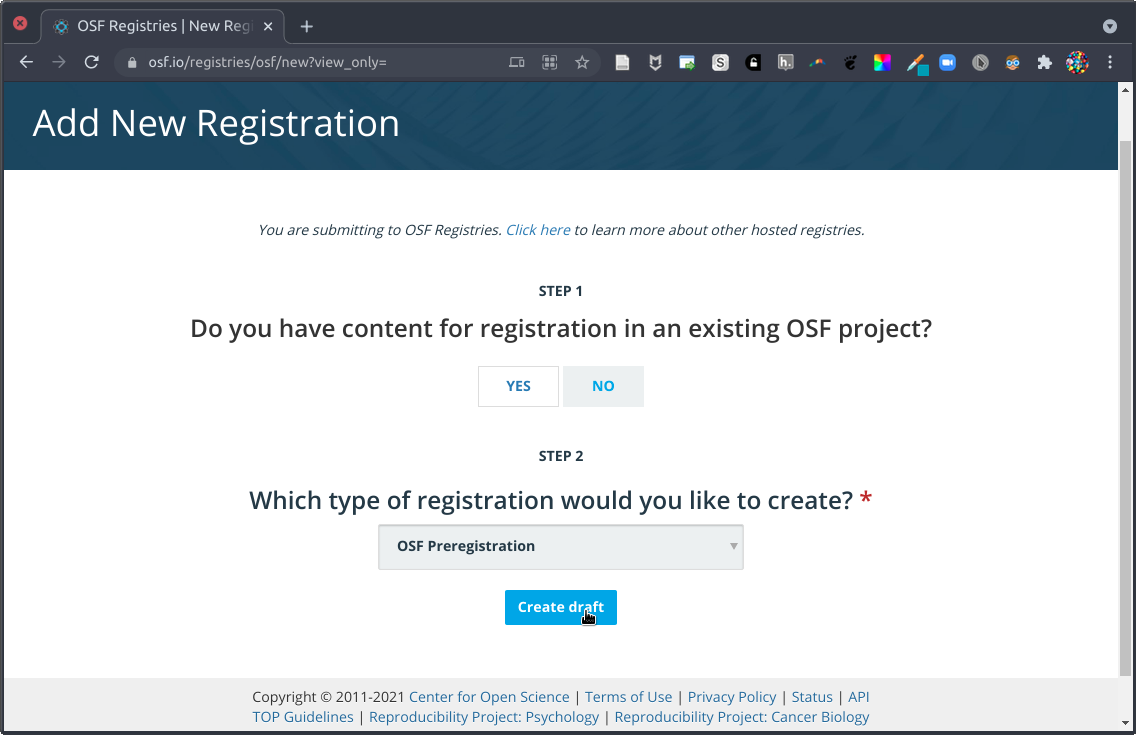Screen dimensions: 1136x735
Task: Click the address bar URL field
Action: (320, 62)
